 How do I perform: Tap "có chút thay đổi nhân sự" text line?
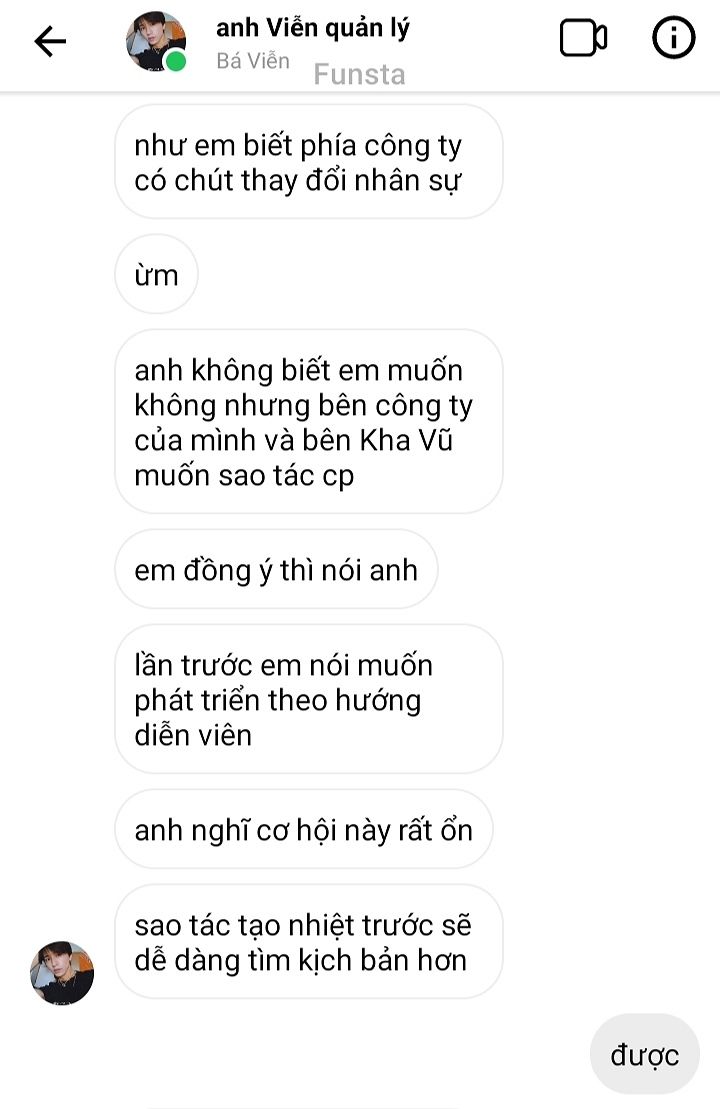point(297,180)
